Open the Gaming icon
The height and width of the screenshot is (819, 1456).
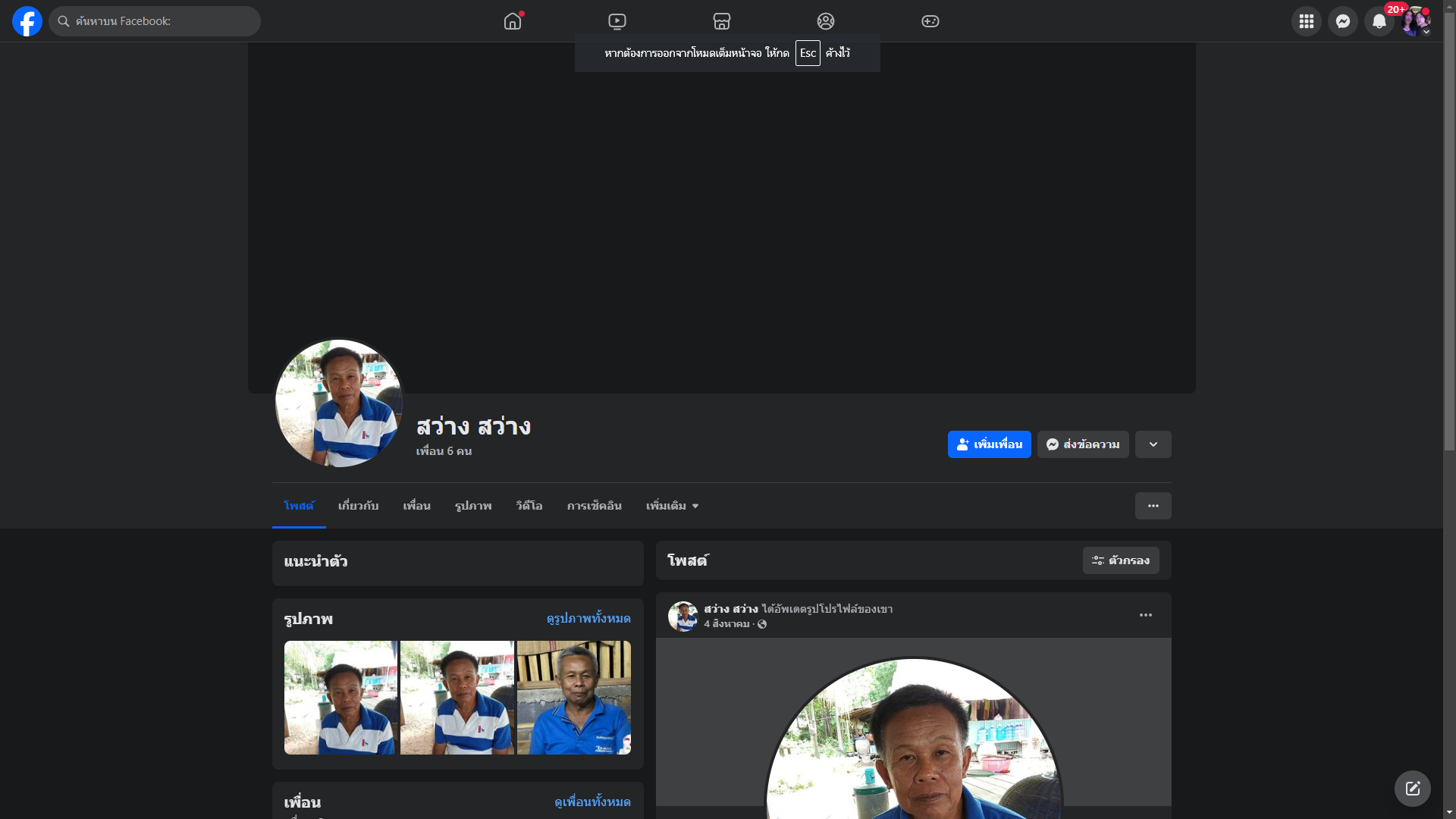coord(930,21)
